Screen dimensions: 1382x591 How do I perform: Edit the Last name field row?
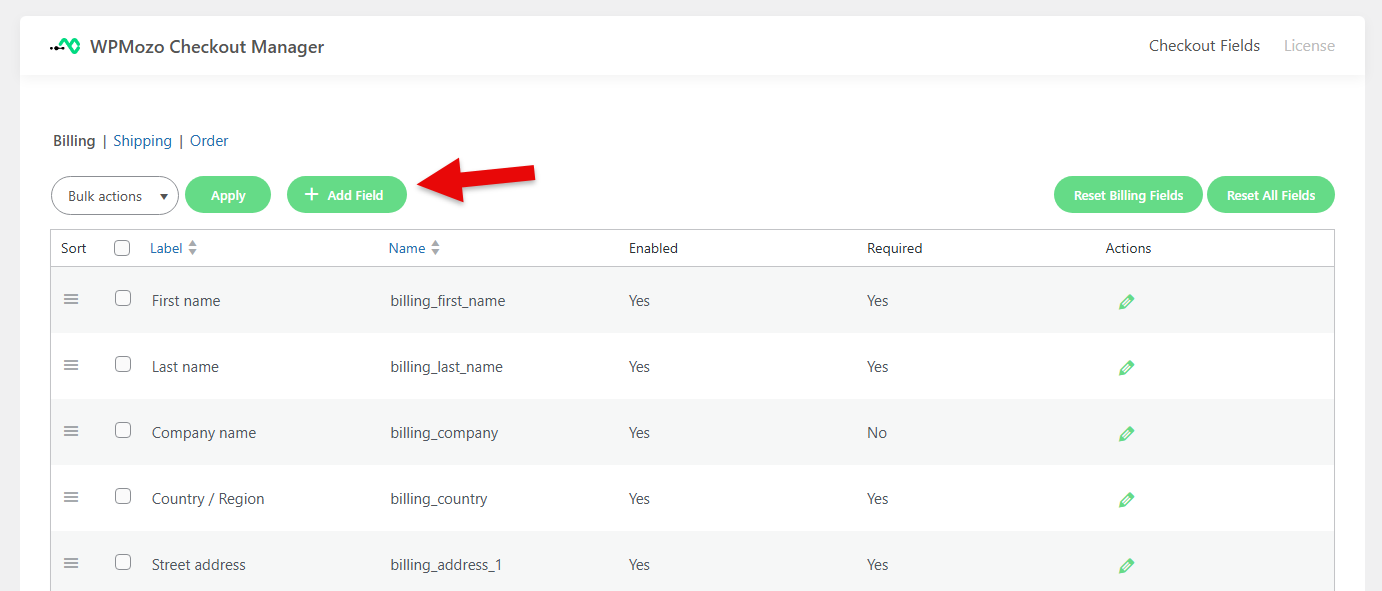(1126, 368)
